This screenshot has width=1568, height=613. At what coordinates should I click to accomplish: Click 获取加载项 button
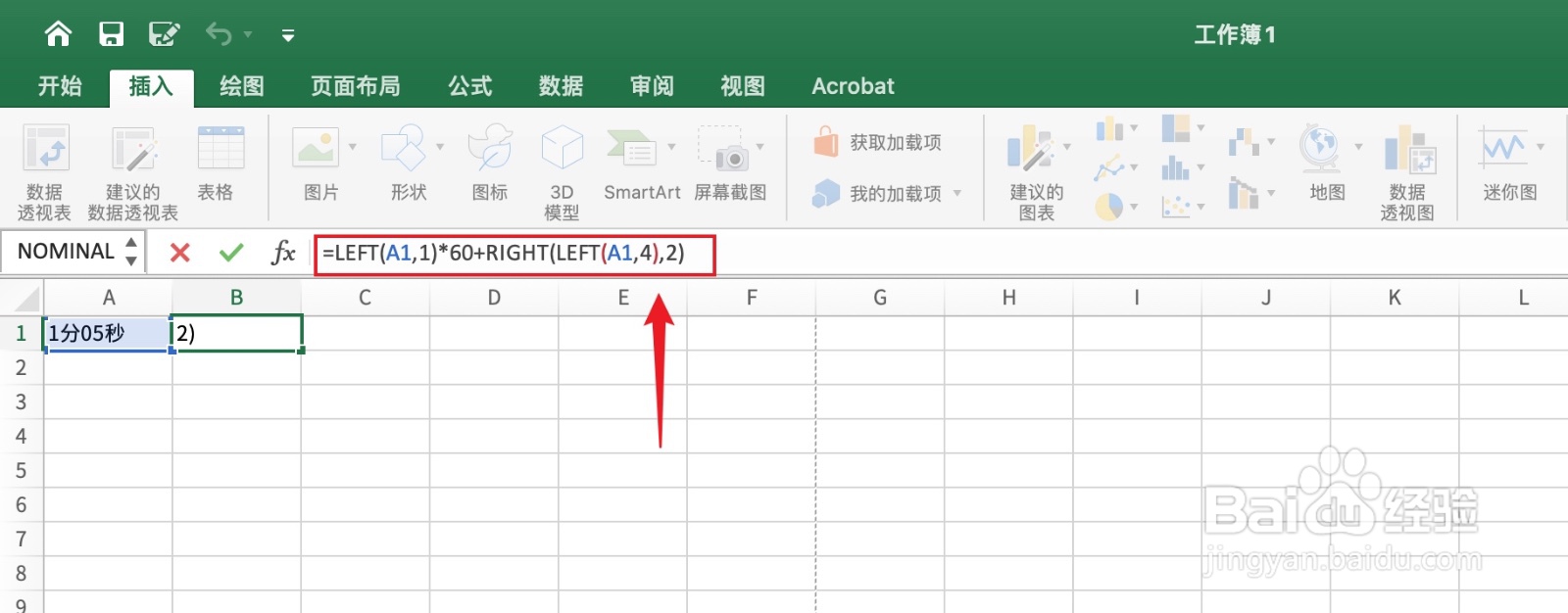pos(878,143)
